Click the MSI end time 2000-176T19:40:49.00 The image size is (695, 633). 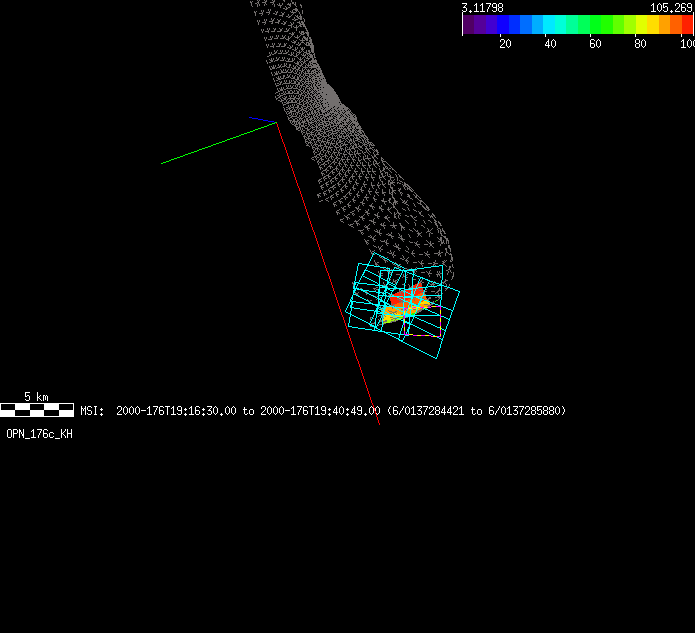point(320,411)
